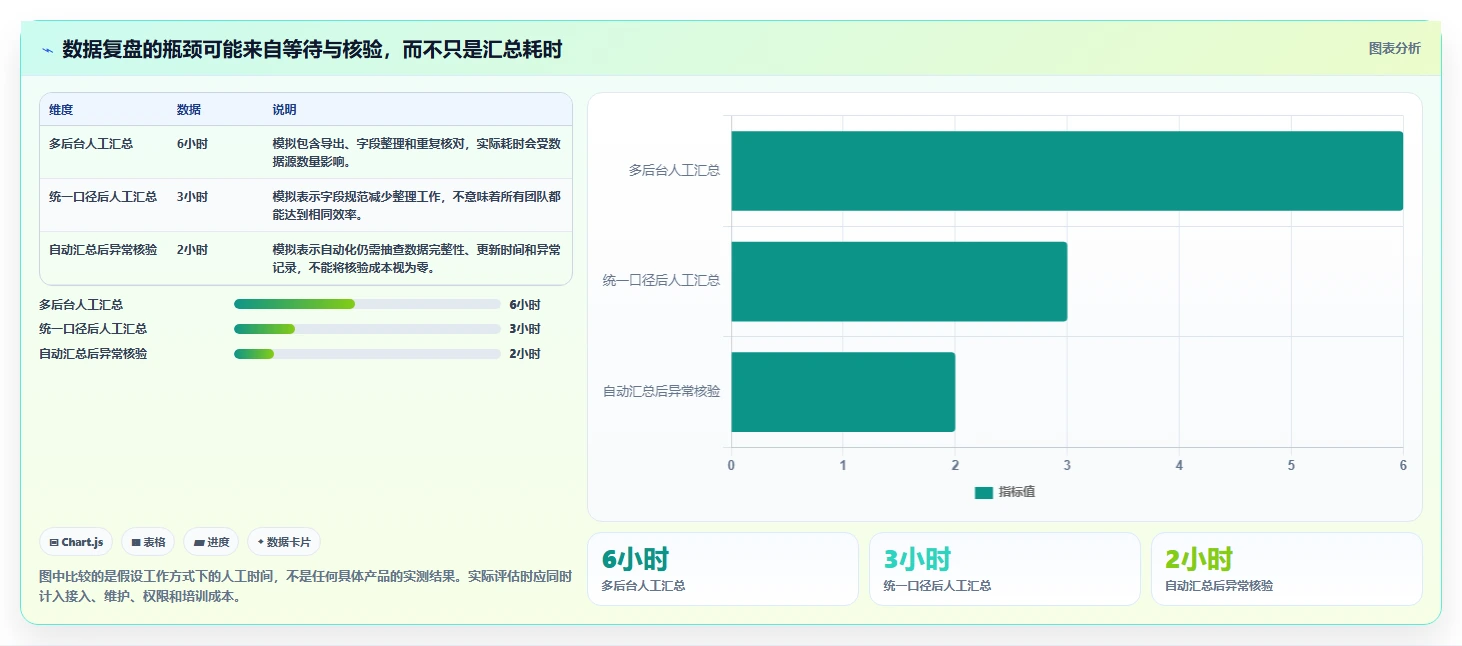Open the 3小时 data card
Image resolution: width=1462 pixels, height=646 pixels.
pyautogui.click(x=1004, y=569)
